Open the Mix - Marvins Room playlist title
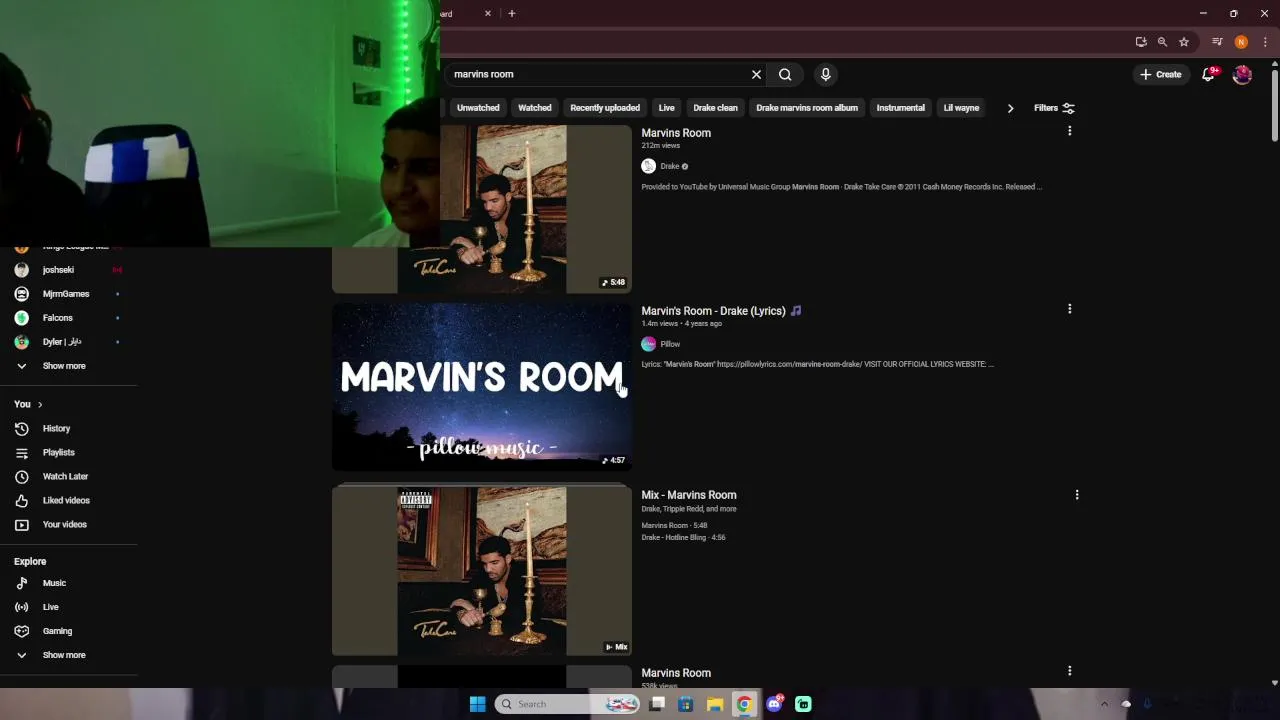 pyautogui.click(x=689, y=495)
